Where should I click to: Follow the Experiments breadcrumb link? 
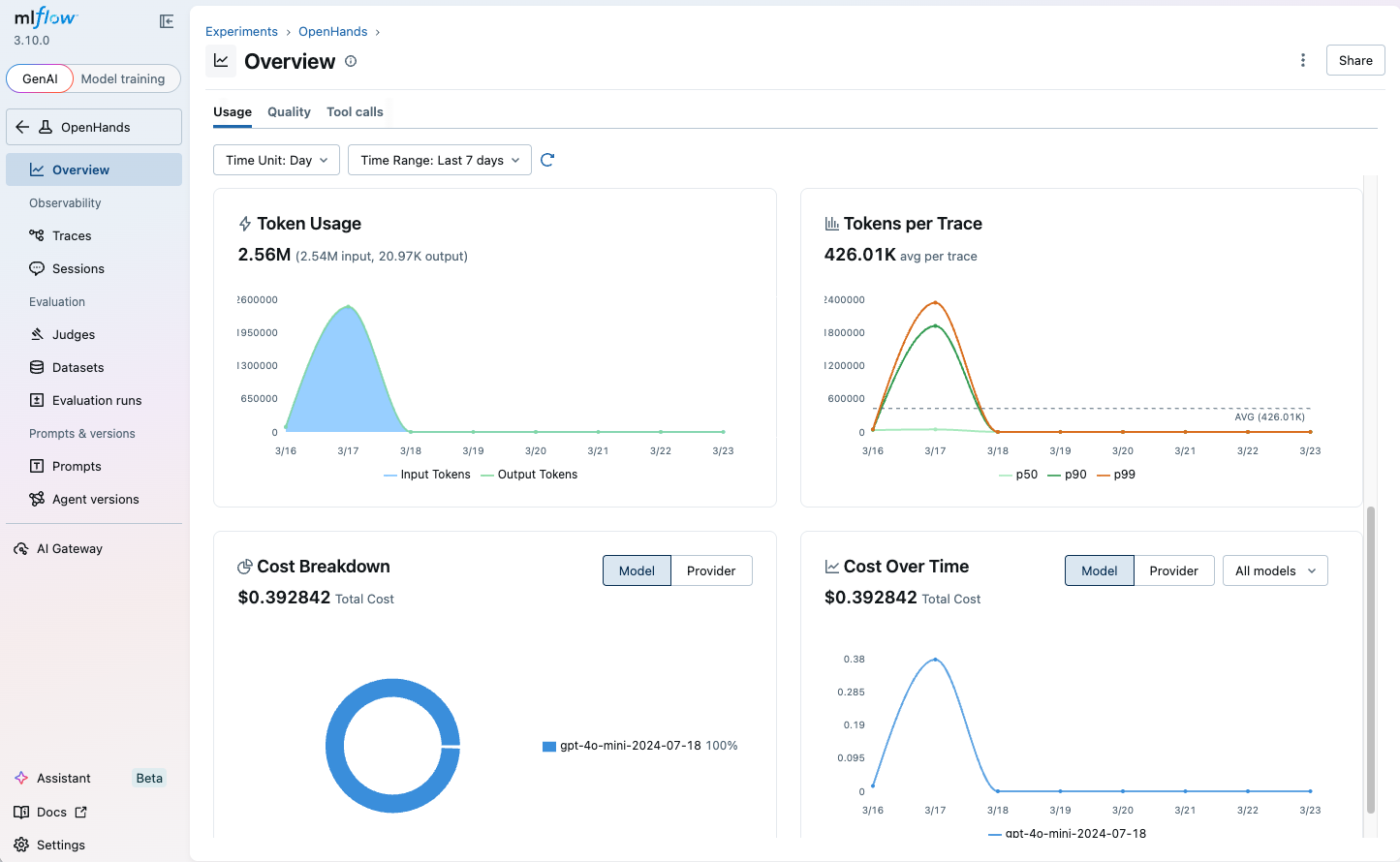pos(241,32)
